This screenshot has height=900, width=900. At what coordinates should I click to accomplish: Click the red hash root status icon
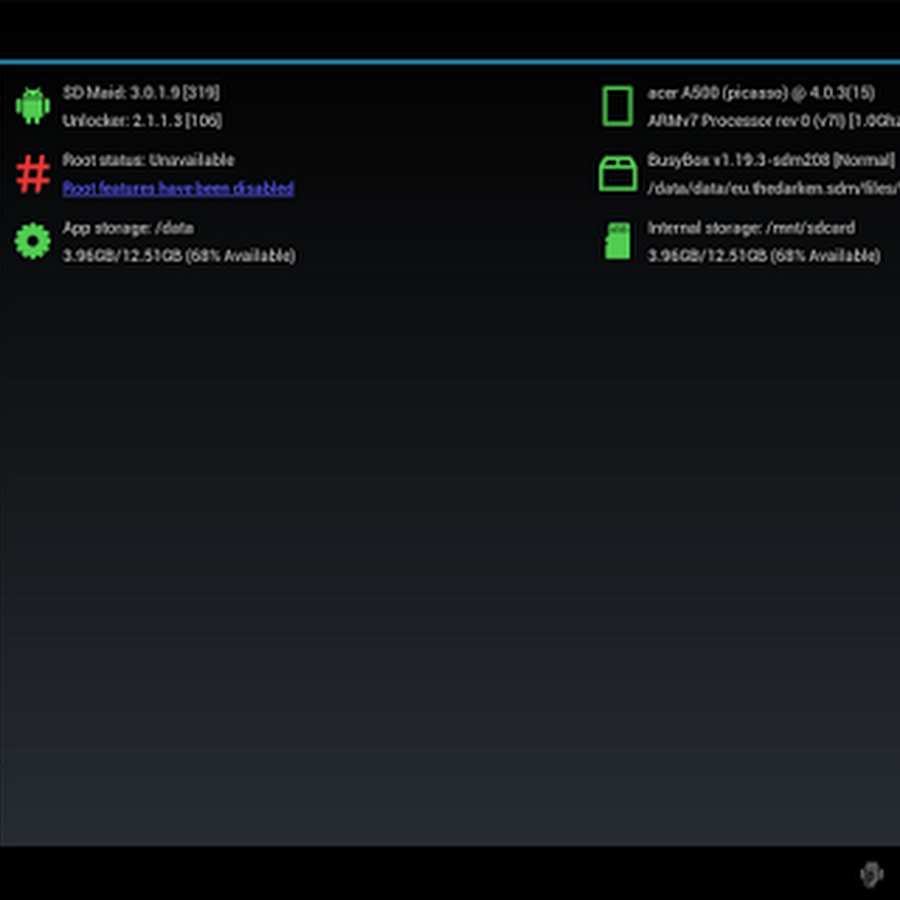[x=33, y=173]
